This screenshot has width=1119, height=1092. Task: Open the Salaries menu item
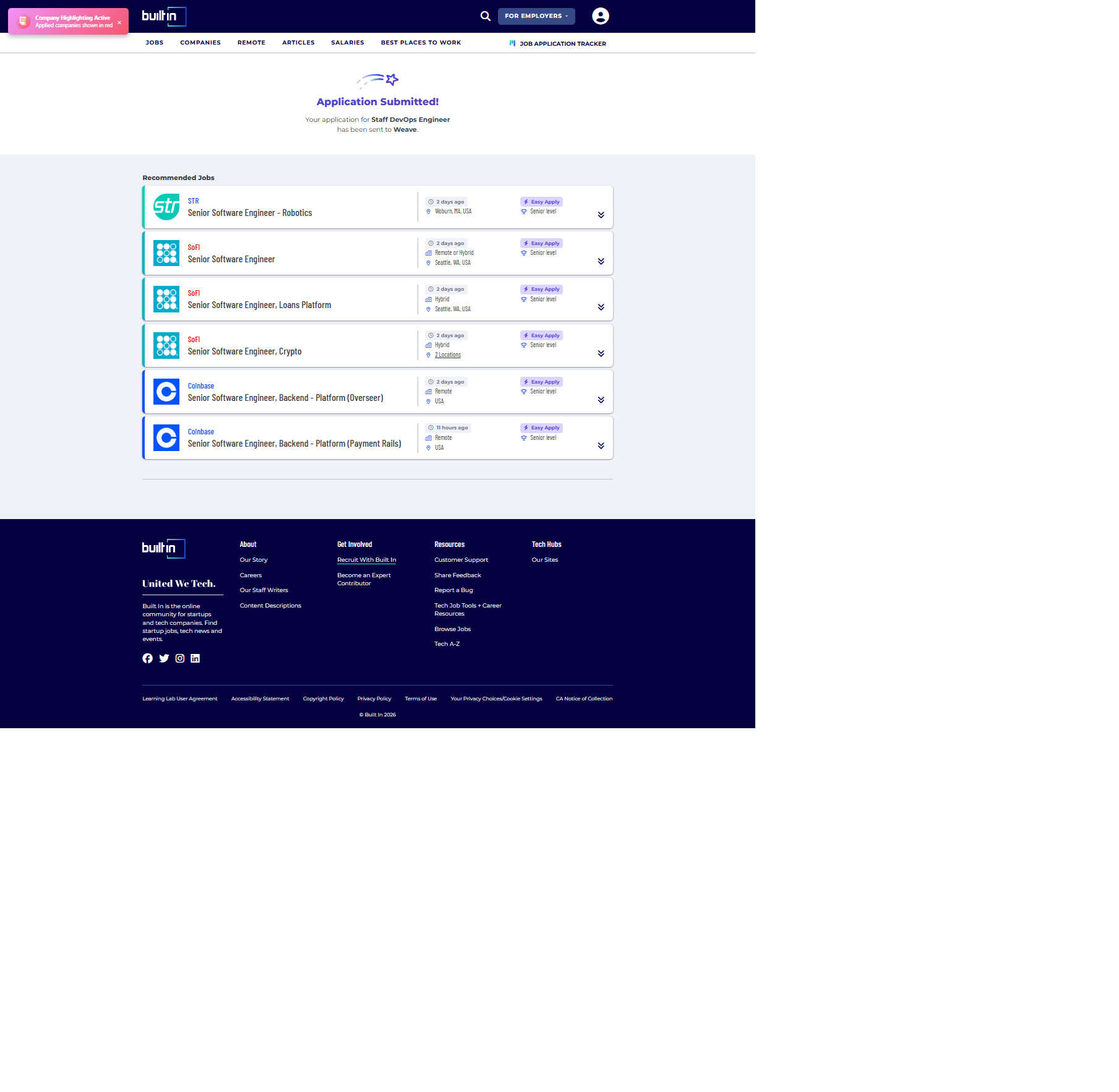coord(347,43)
